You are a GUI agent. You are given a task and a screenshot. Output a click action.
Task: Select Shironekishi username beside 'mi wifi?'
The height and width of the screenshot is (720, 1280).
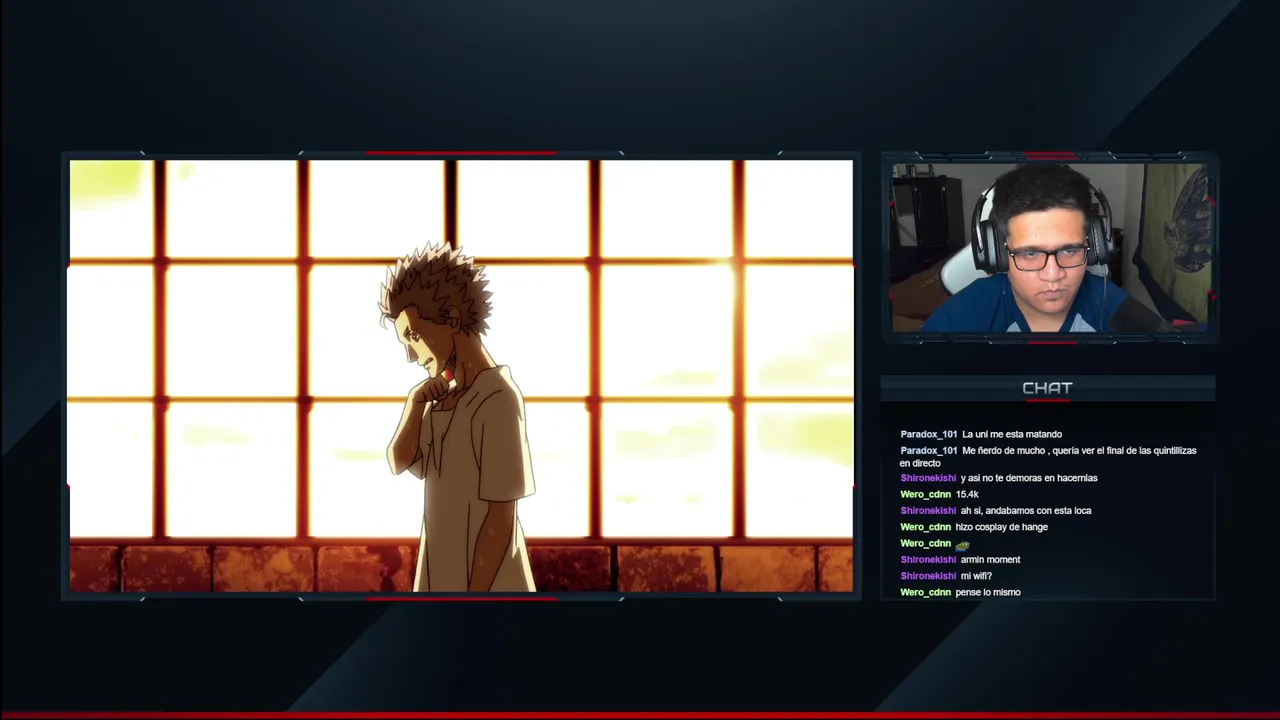click(x=928, y=576)
